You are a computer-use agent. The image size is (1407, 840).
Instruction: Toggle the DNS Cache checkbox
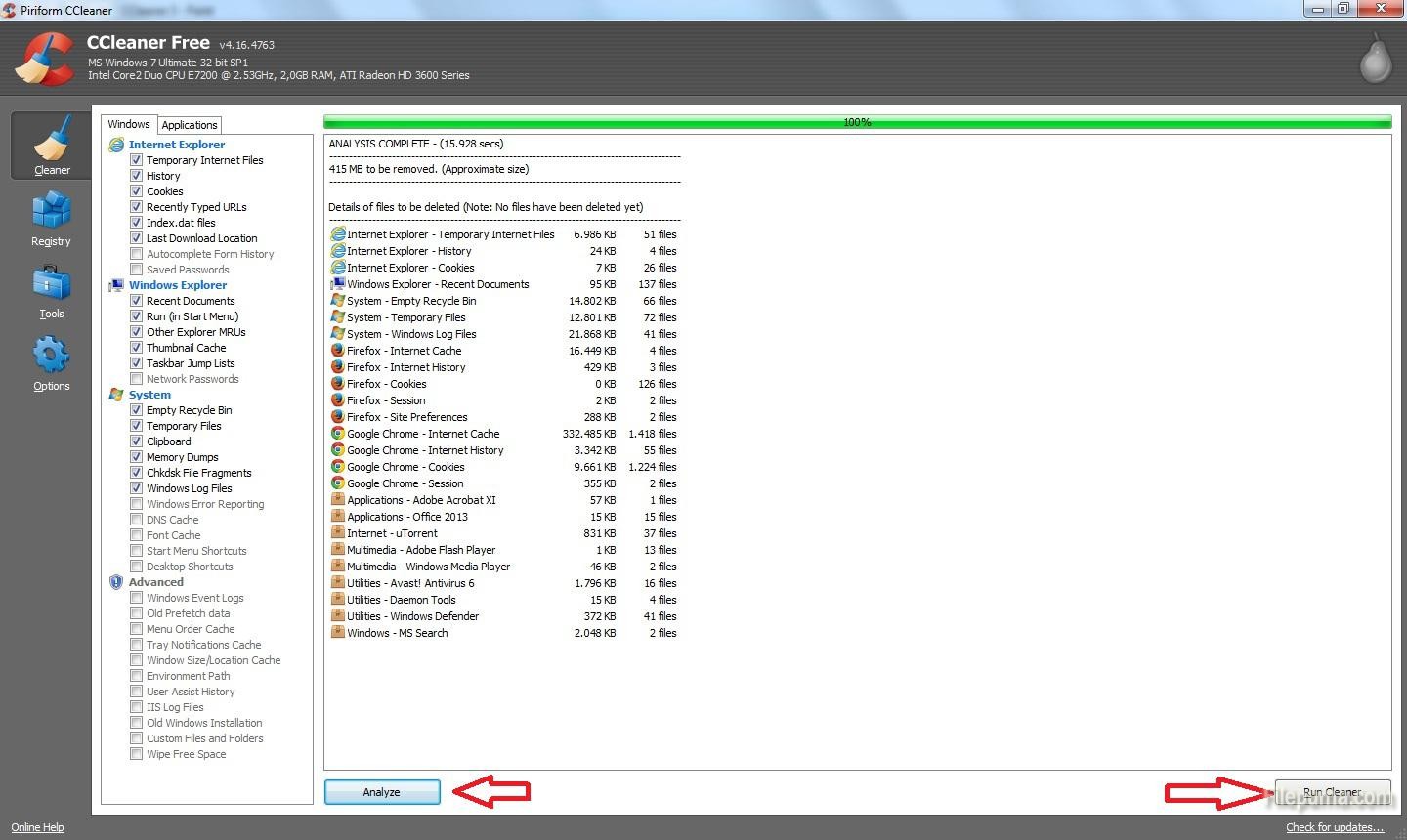137,520
